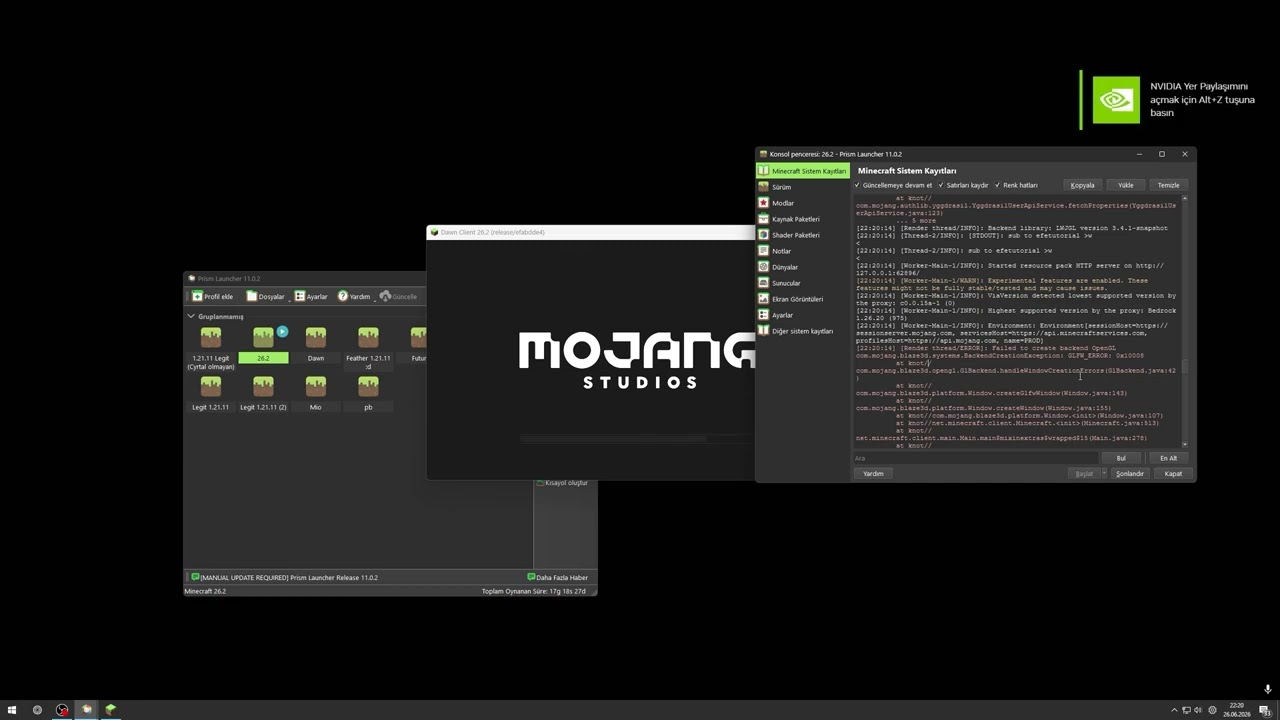Image resolution: width=1280 pixels, height=720 pixels.
Task: Select the Mio instance icon
Action: coord(315,386)
